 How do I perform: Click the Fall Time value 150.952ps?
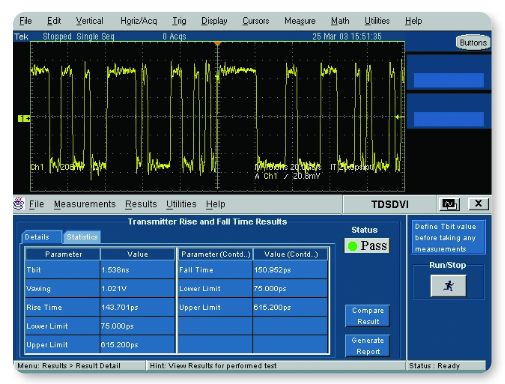(x=290, y=270)
